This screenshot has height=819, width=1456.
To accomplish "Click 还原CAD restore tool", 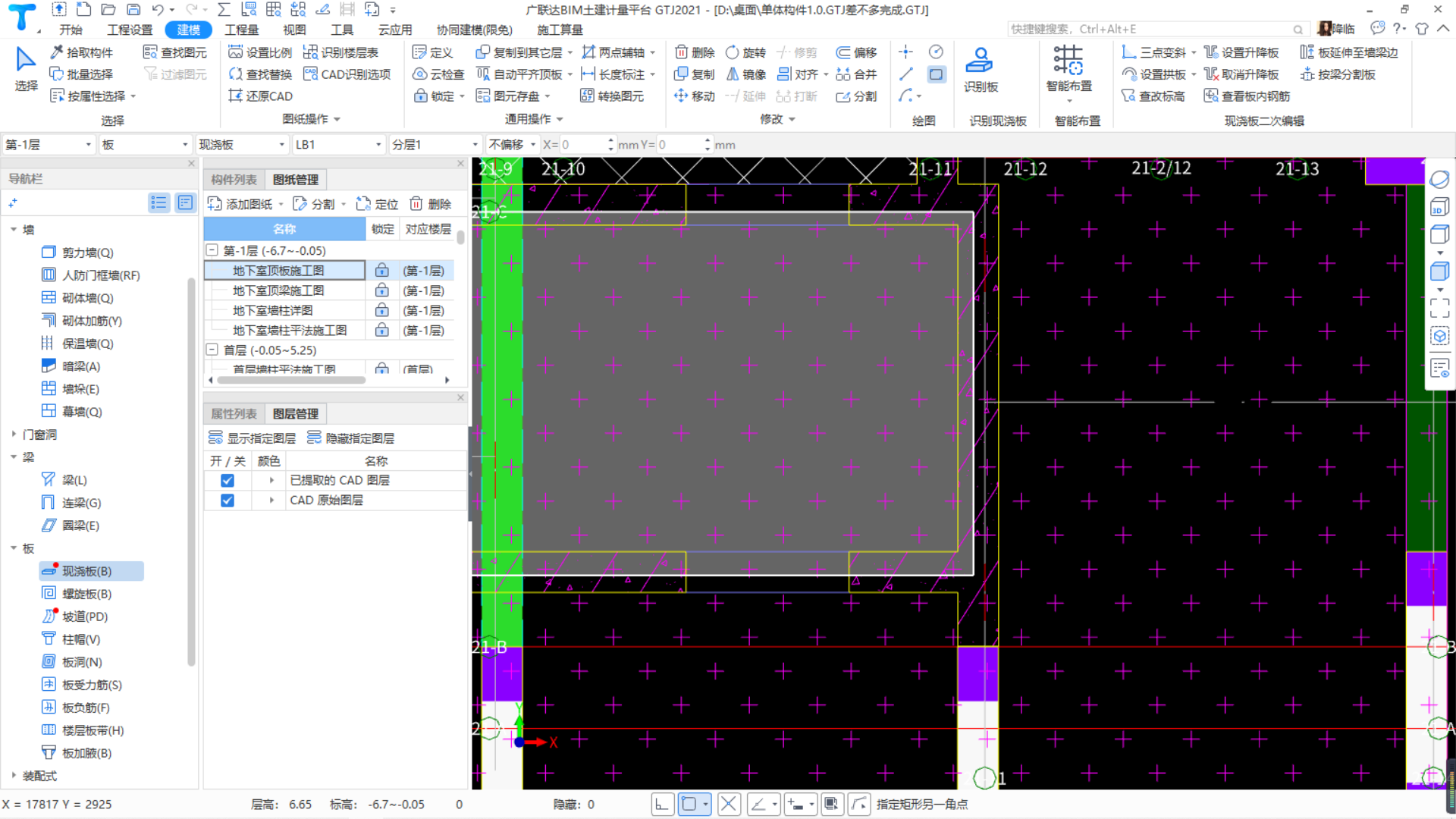I will point(260,96).
